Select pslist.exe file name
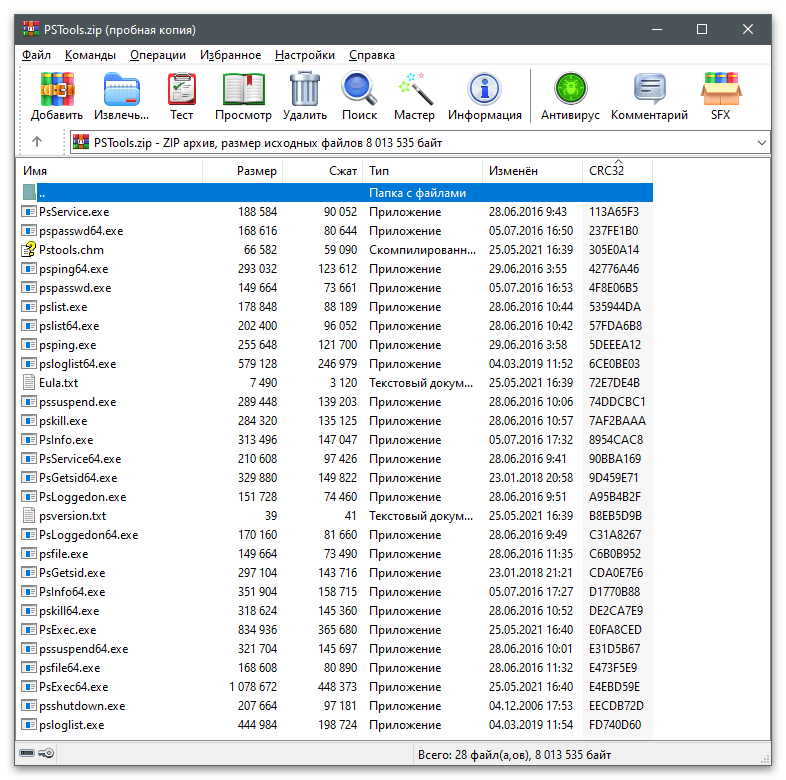 coord(63,307)
